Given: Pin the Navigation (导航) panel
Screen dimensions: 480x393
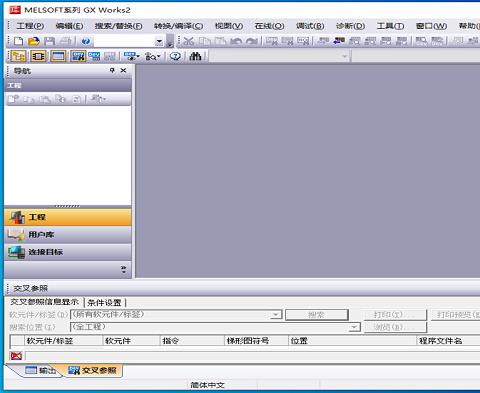Looking at the screenshot, I should [x=112, y=70].
